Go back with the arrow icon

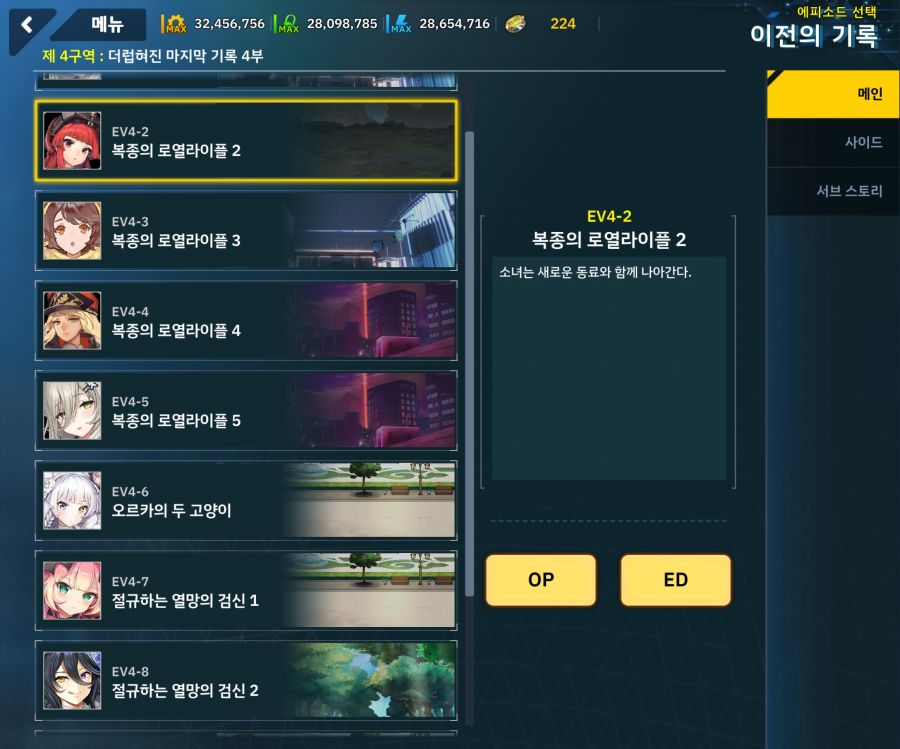click(27, 25)
